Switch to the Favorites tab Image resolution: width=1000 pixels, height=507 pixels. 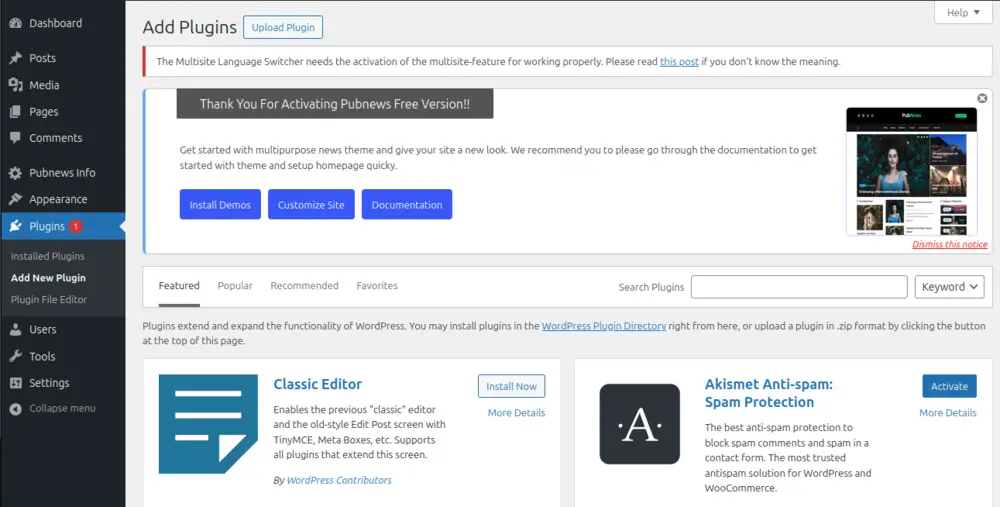[377, 286]
